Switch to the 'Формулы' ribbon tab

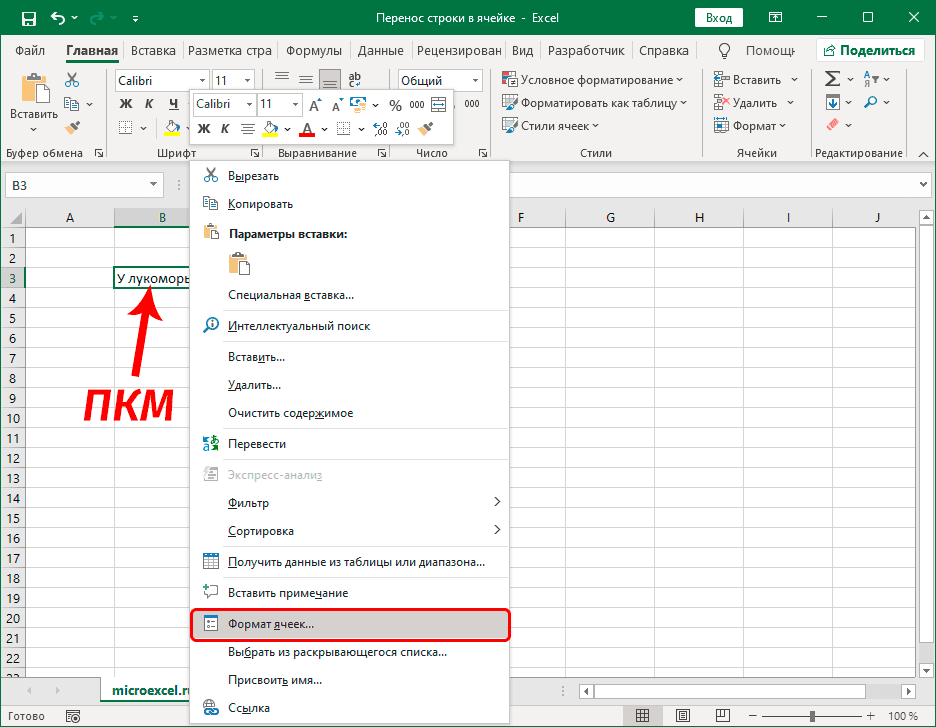(313, 50)
